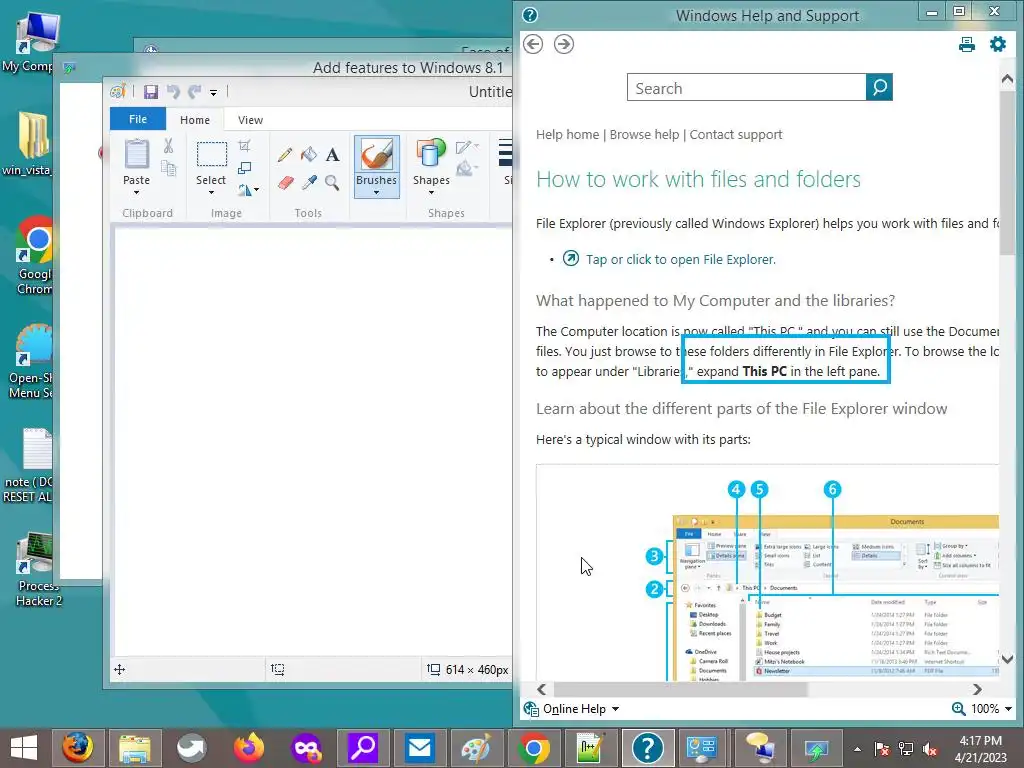Screen dimensions: 1024x768
Task: Click the magnifier Search button in Help
Action: pos(879,87)
